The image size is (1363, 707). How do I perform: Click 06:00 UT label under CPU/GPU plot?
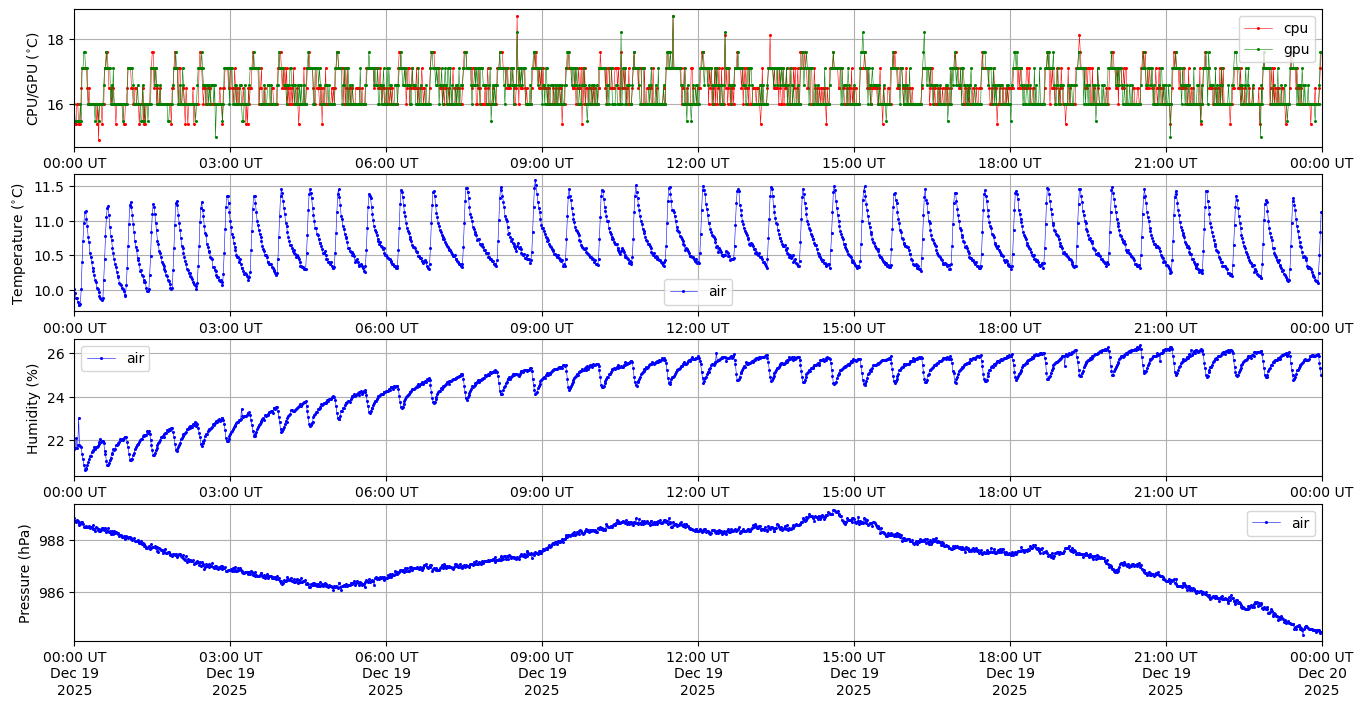pos(386,162)
